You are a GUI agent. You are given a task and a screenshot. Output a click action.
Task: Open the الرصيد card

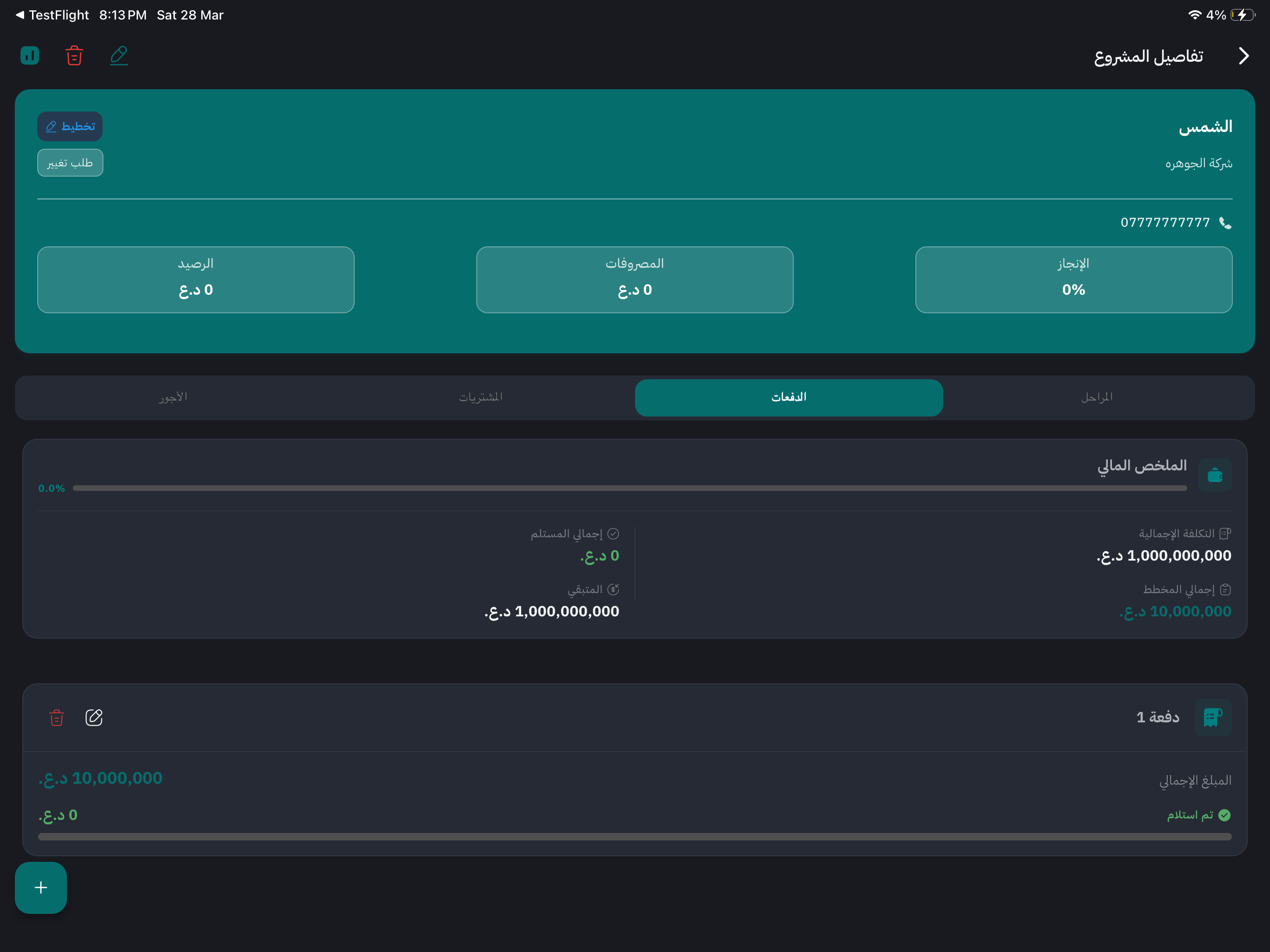(196, 280)
